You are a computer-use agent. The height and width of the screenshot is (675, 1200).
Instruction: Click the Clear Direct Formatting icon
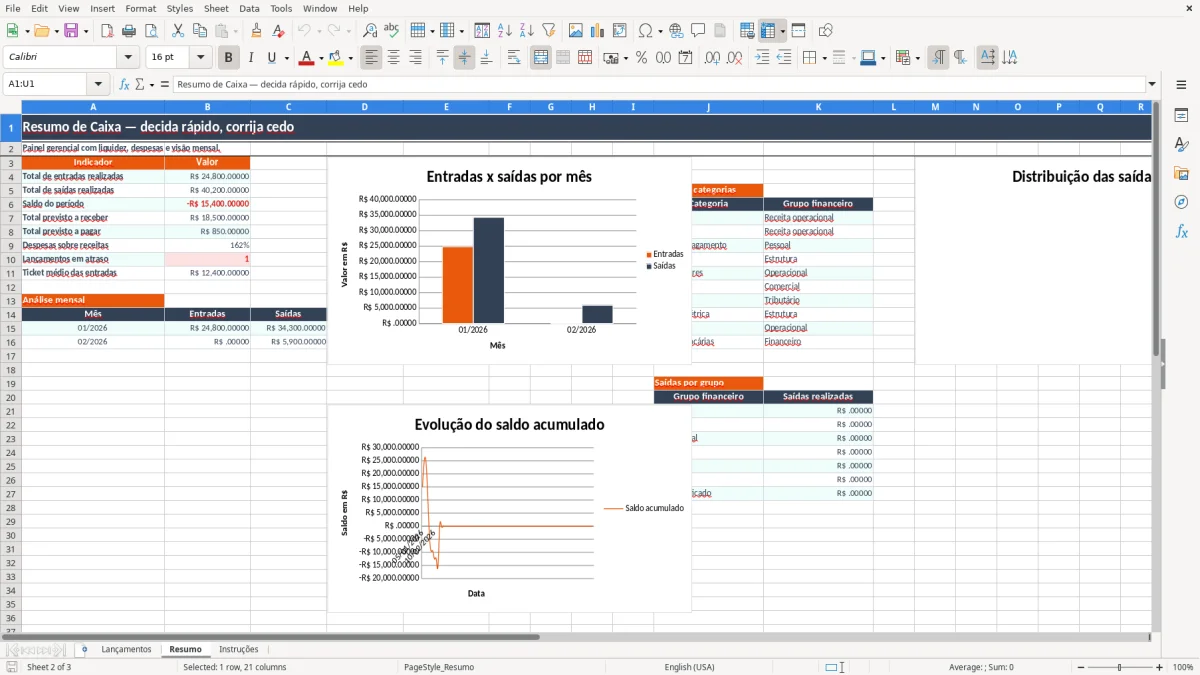[x=278, y=31]
